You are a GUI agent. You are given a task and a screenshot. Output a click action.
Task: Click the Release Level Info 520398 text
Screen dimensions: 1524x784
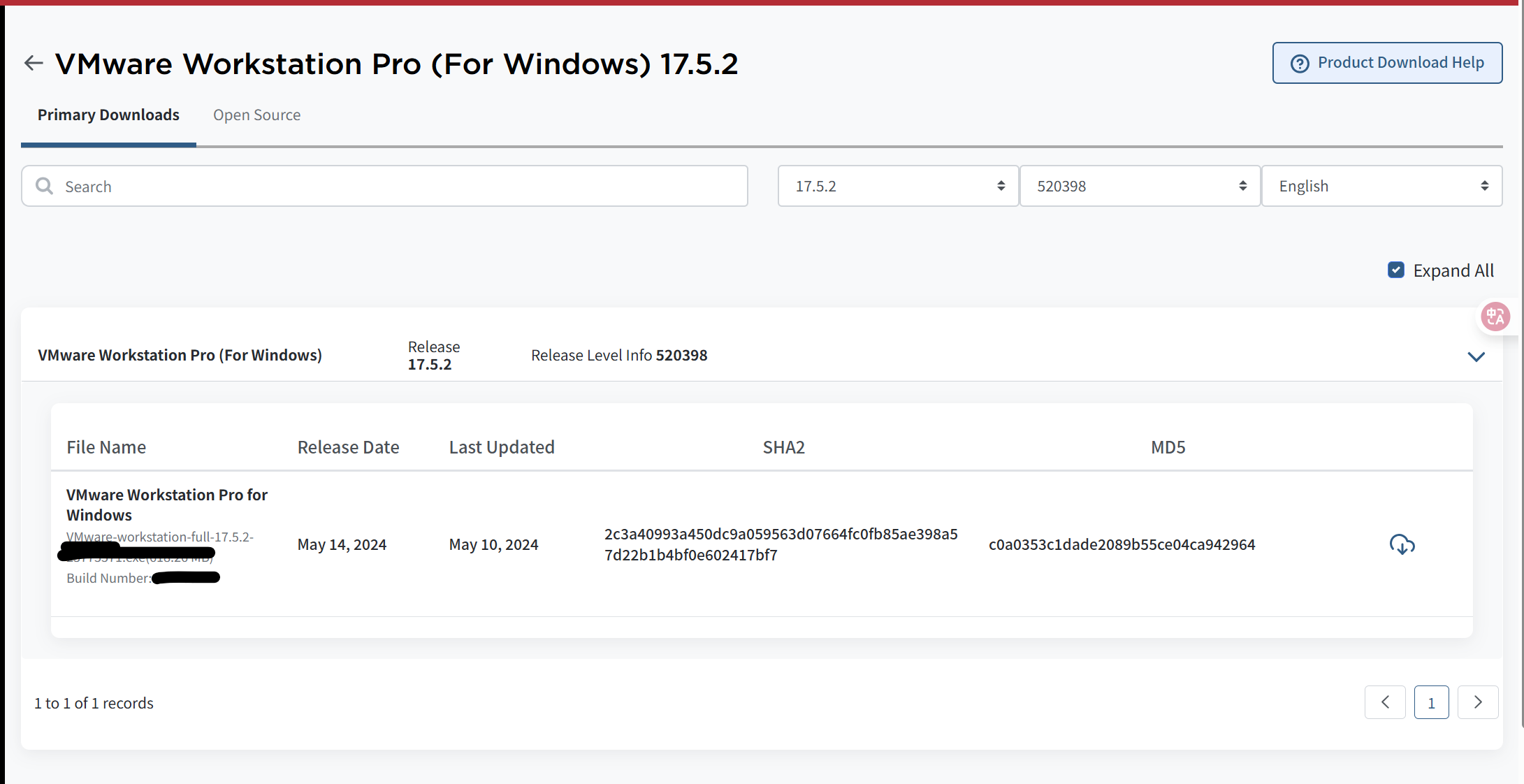619,355
